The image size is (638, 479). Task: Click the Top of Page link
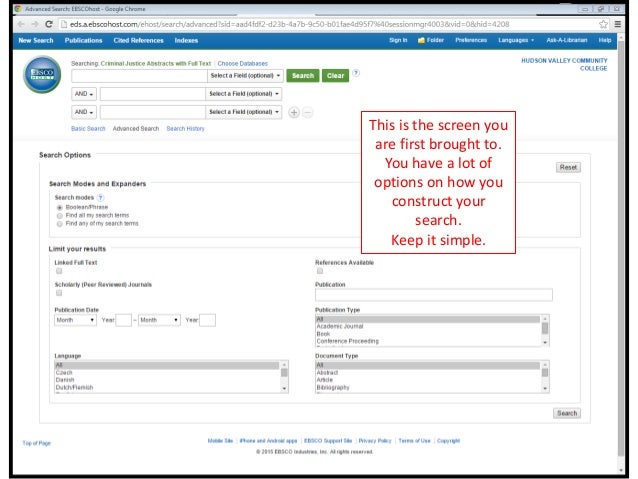coord(37,443)
